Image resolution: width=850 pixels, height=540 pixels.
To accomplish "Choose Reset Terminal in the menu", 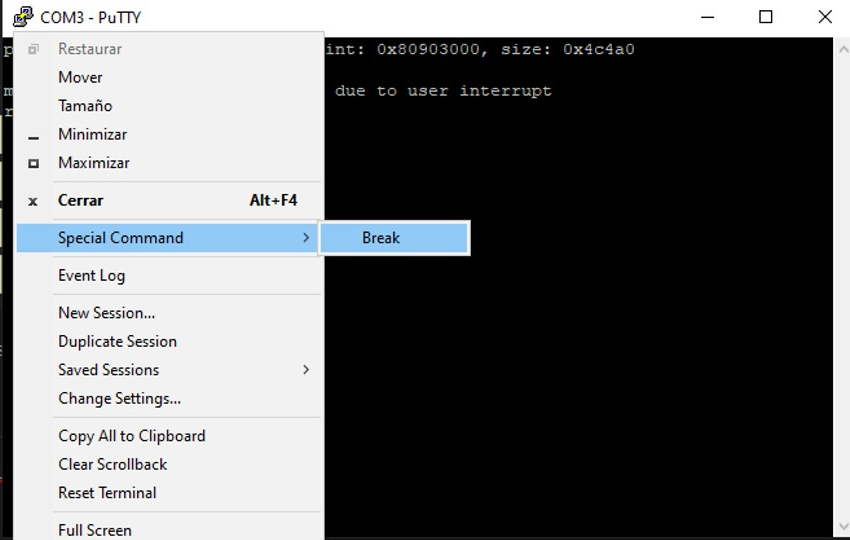I will 107,493.
